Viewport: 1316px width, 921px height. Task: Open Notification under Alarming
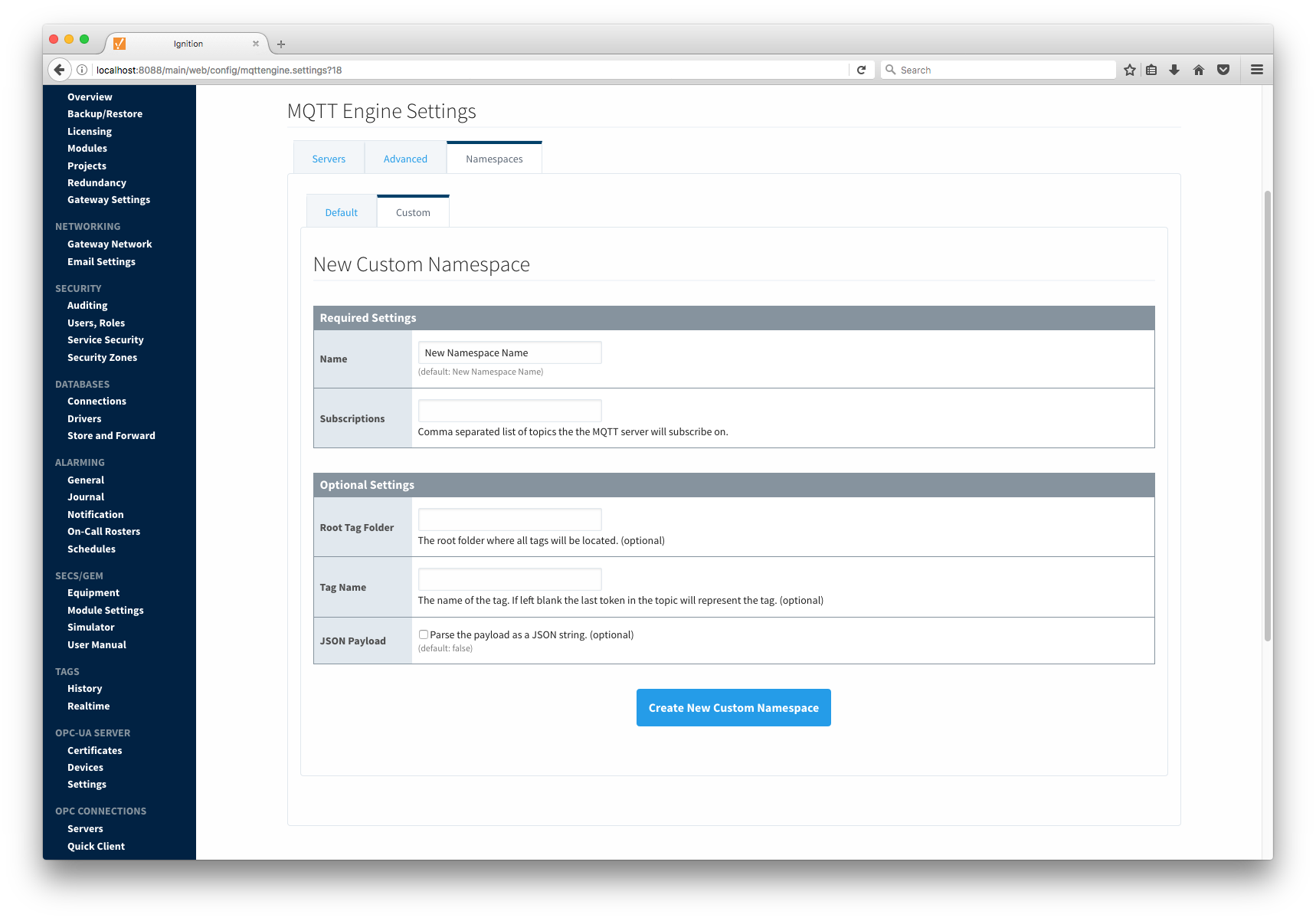(95, 515)
